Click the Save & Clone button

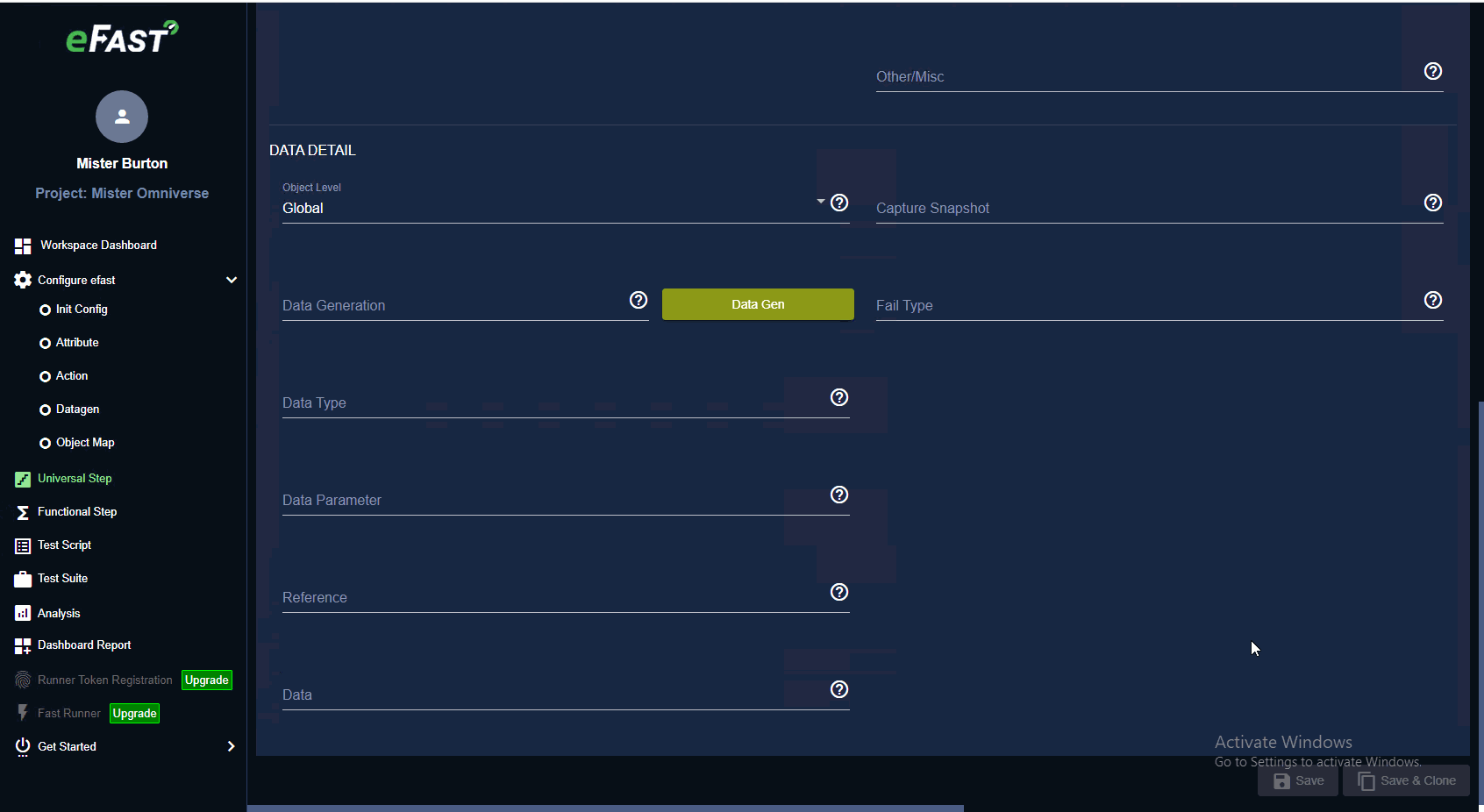(x=1406, y=780)
